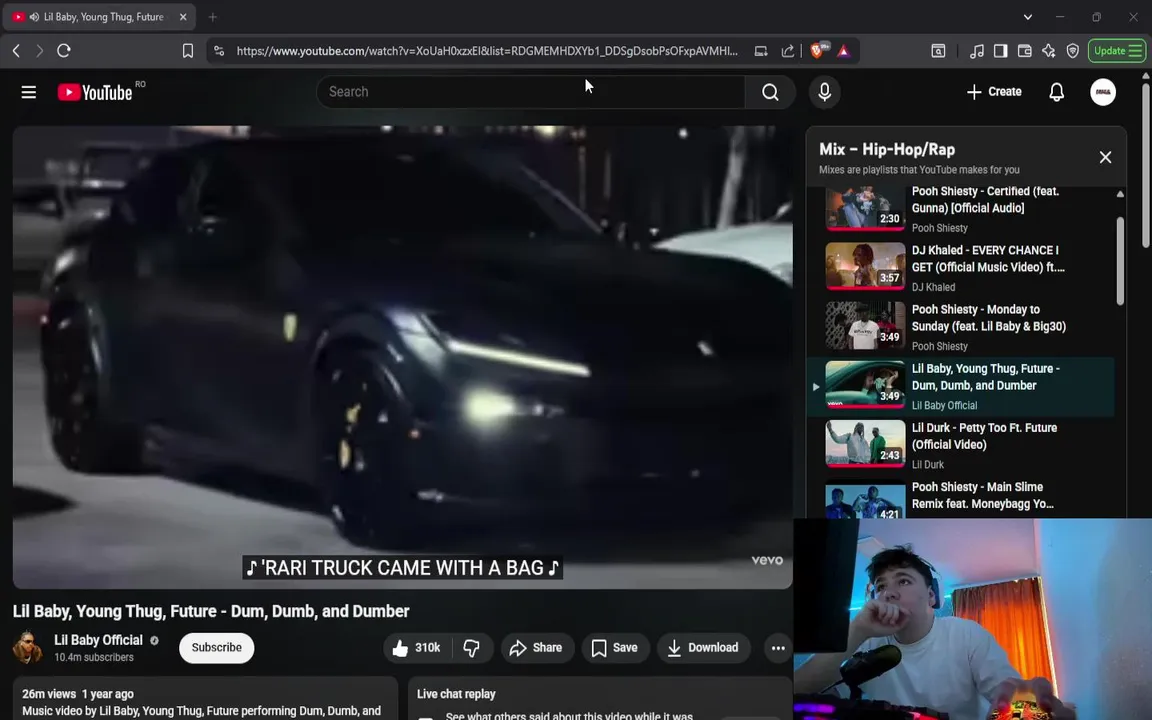Click Mix – Hip-Hop/Rap playlist title
The image size is (1152, 720).
pos(887,149)
